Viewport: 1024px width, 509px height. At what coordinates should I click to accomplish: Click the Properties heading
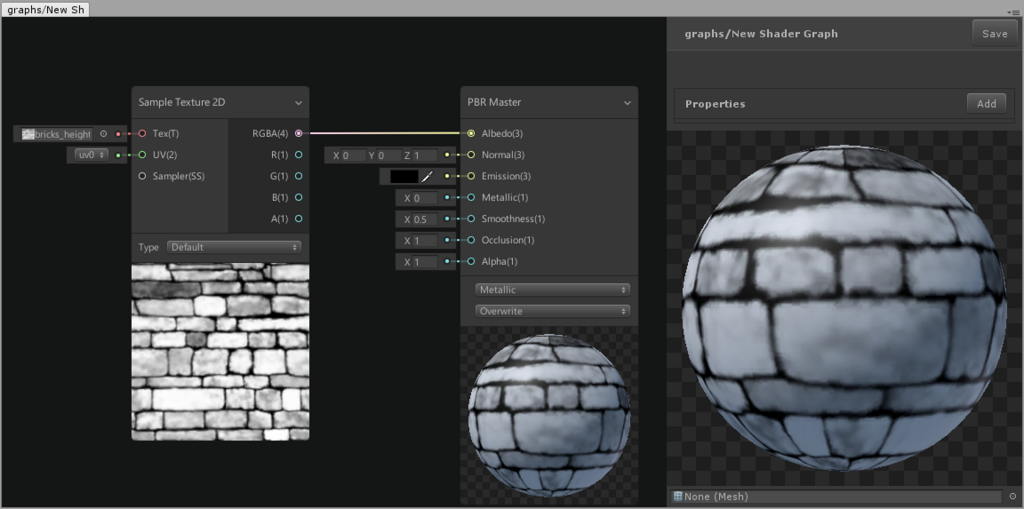pos(715,104)
